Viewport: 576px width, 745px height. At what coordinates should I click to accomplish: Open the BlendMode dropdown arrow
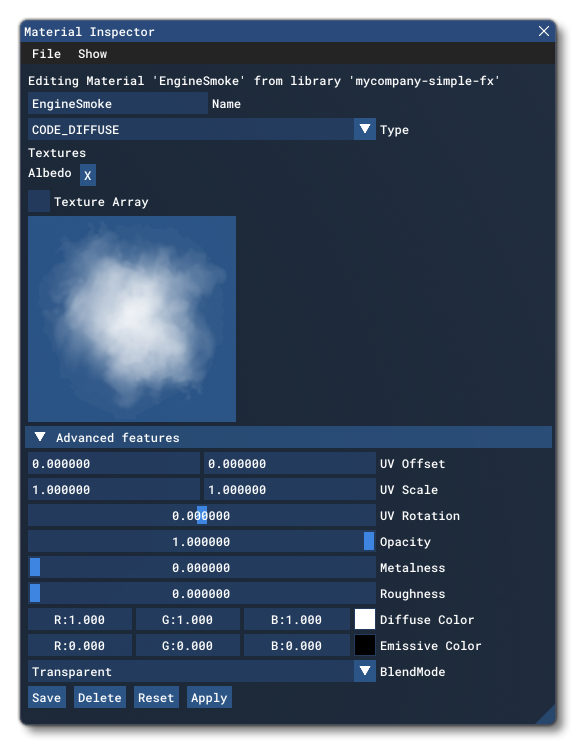pos(365,671)
